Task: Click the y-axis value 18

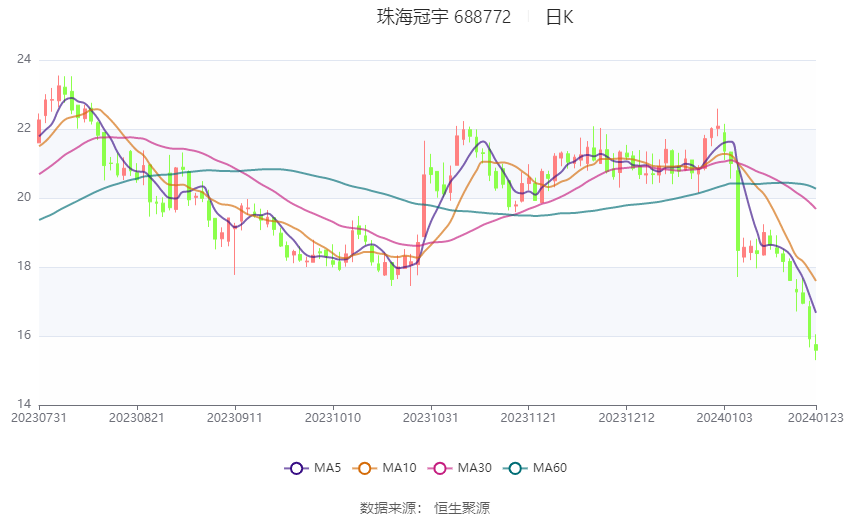Action: [x=24, y=266]
